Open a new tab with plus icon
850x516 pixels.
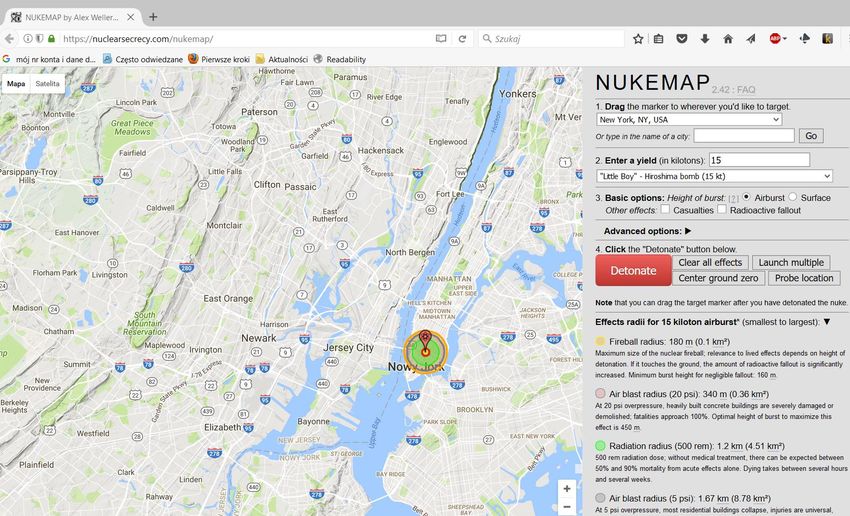153,17
